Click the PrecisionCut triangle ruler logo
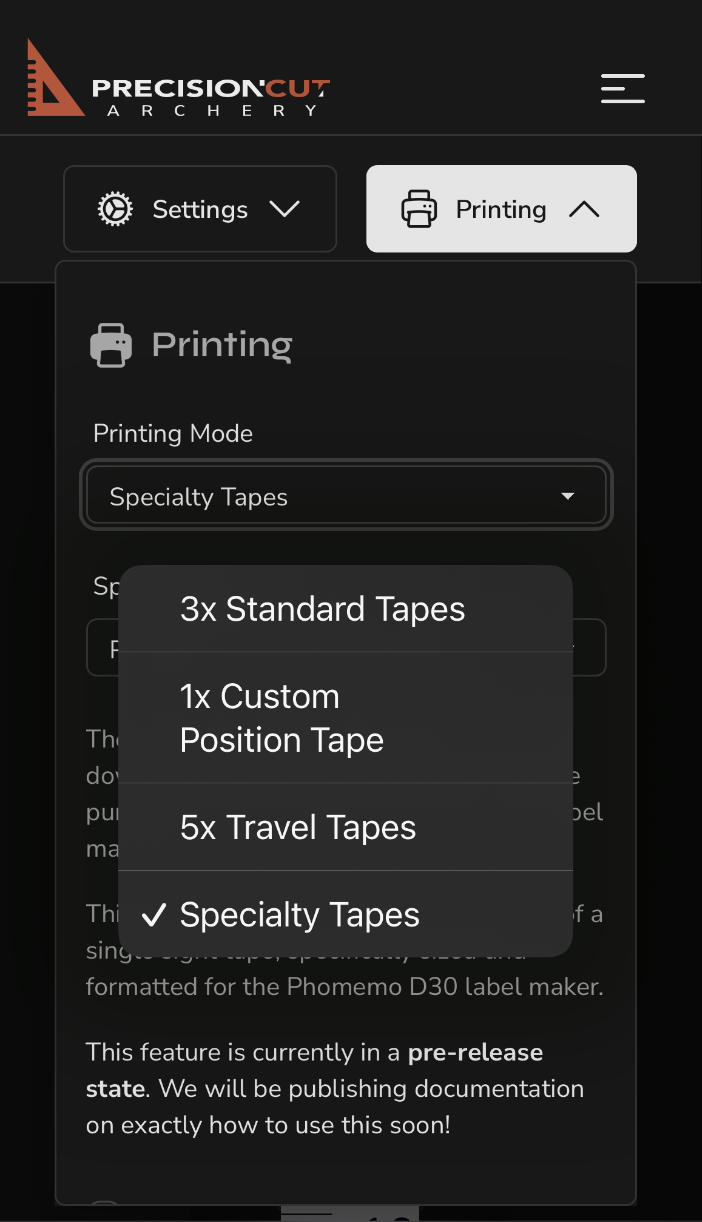 (x=53, y=79)
